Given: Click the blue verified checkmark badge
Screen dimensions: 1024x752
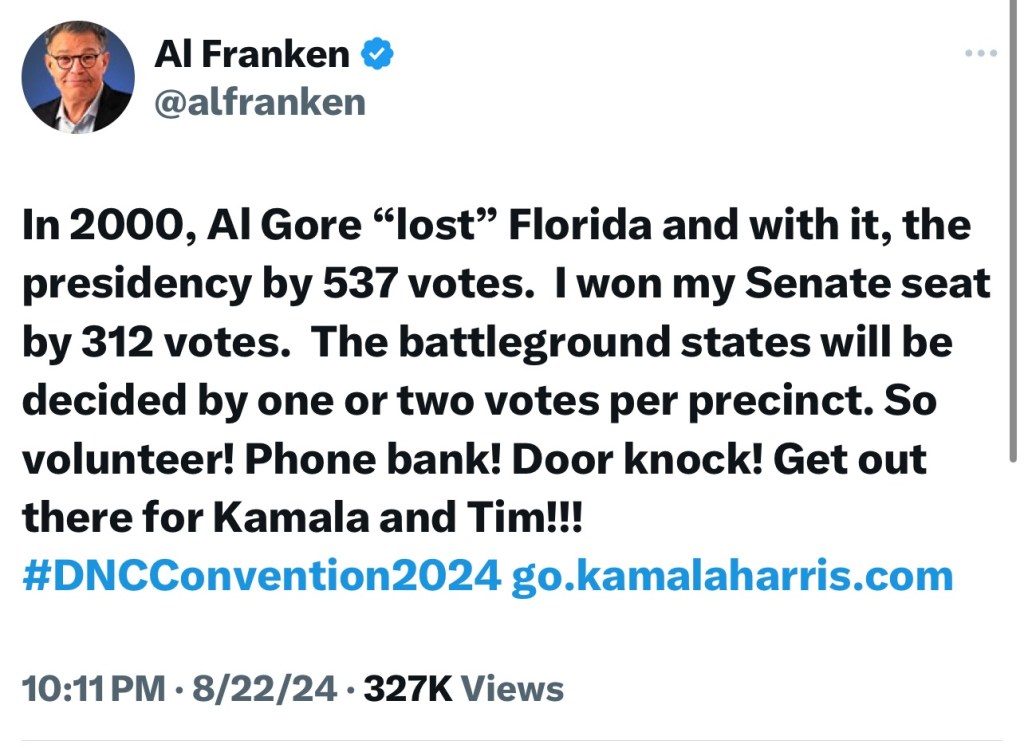Looking at the screenshot, I should coord(376,55).
